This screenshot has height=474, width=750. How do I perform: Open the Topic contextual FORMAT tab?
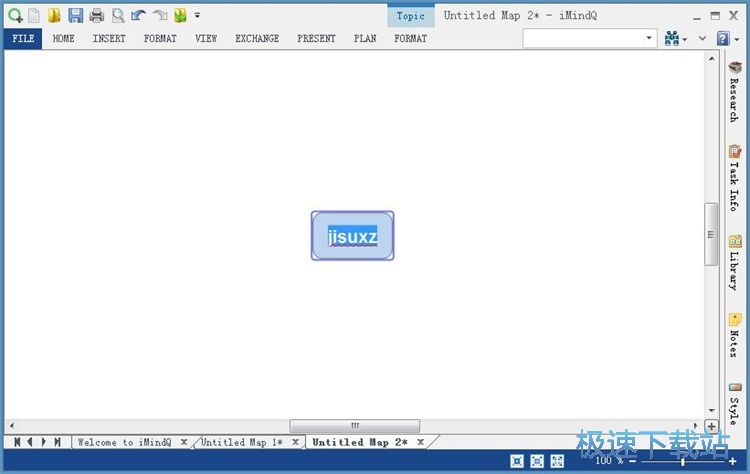(x=410, y=39)
